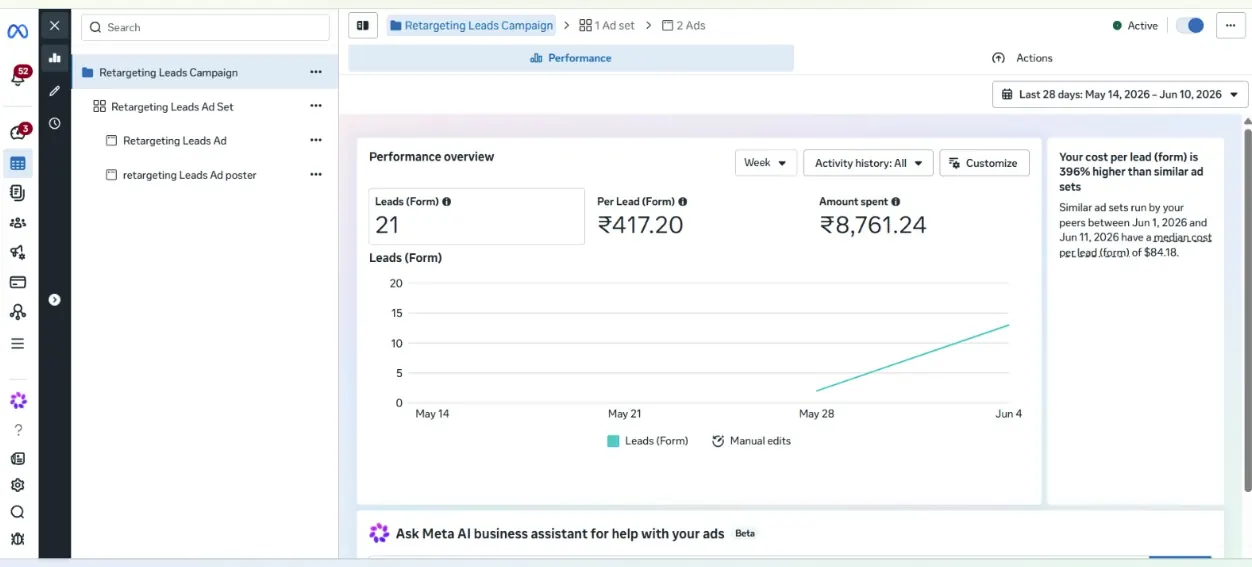Image resolution: width=1252 pixels, height=567 pixels.
Task: Open more options for Retargeting Leads Ad Set
Action: click(316, 106)
